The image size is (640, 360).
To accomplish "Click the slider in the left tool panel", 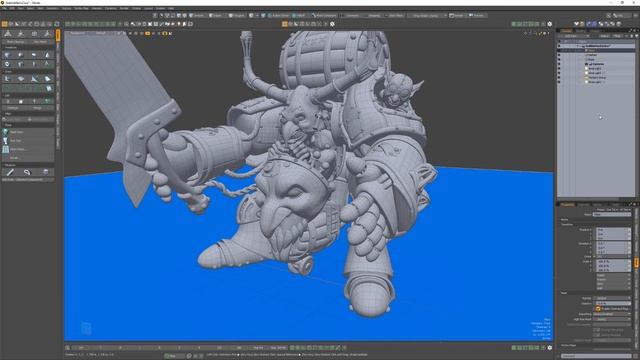I will pyautogui.click(x=28, y=119).
